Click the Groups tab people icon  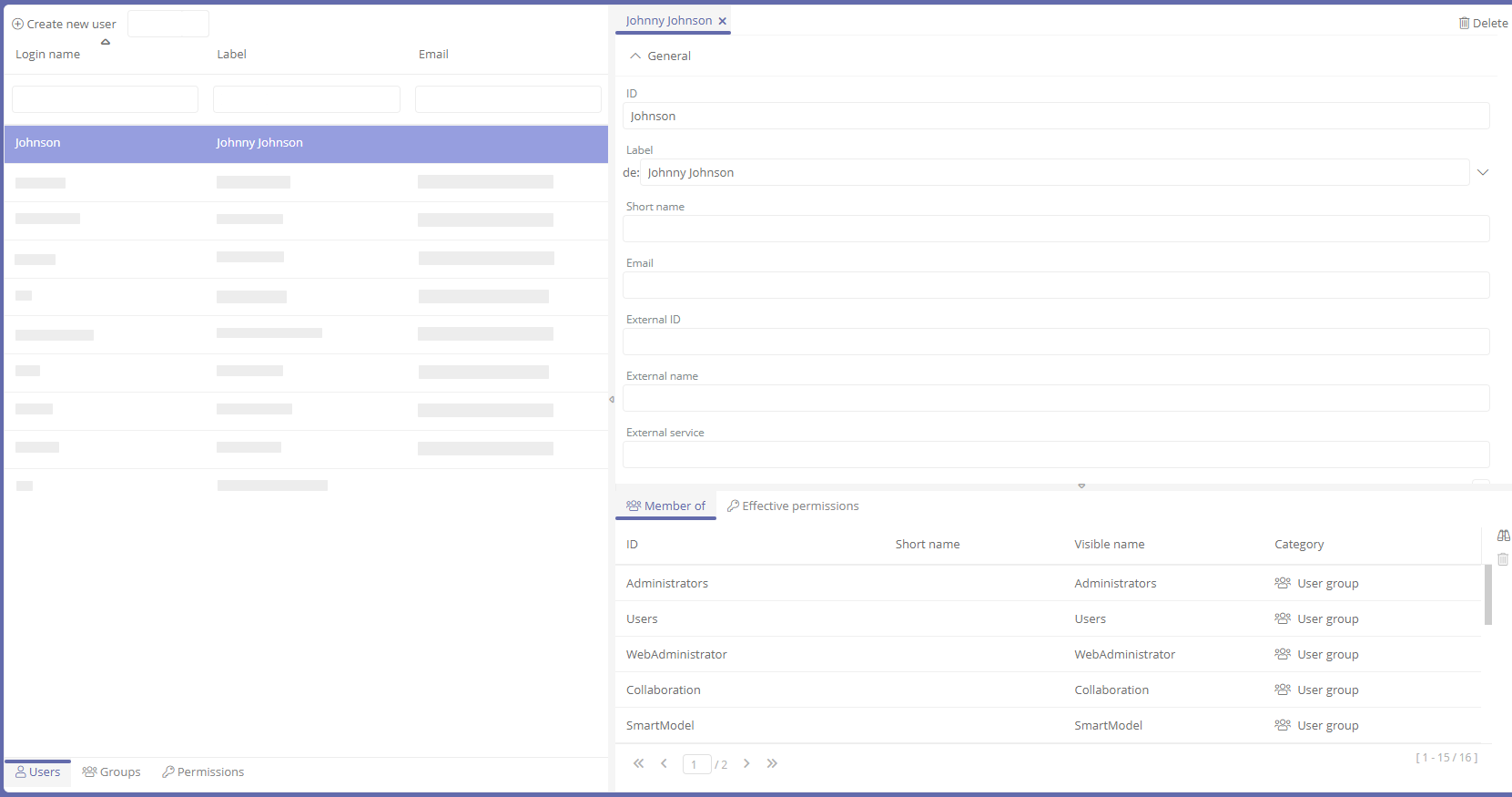coord(89,771)
